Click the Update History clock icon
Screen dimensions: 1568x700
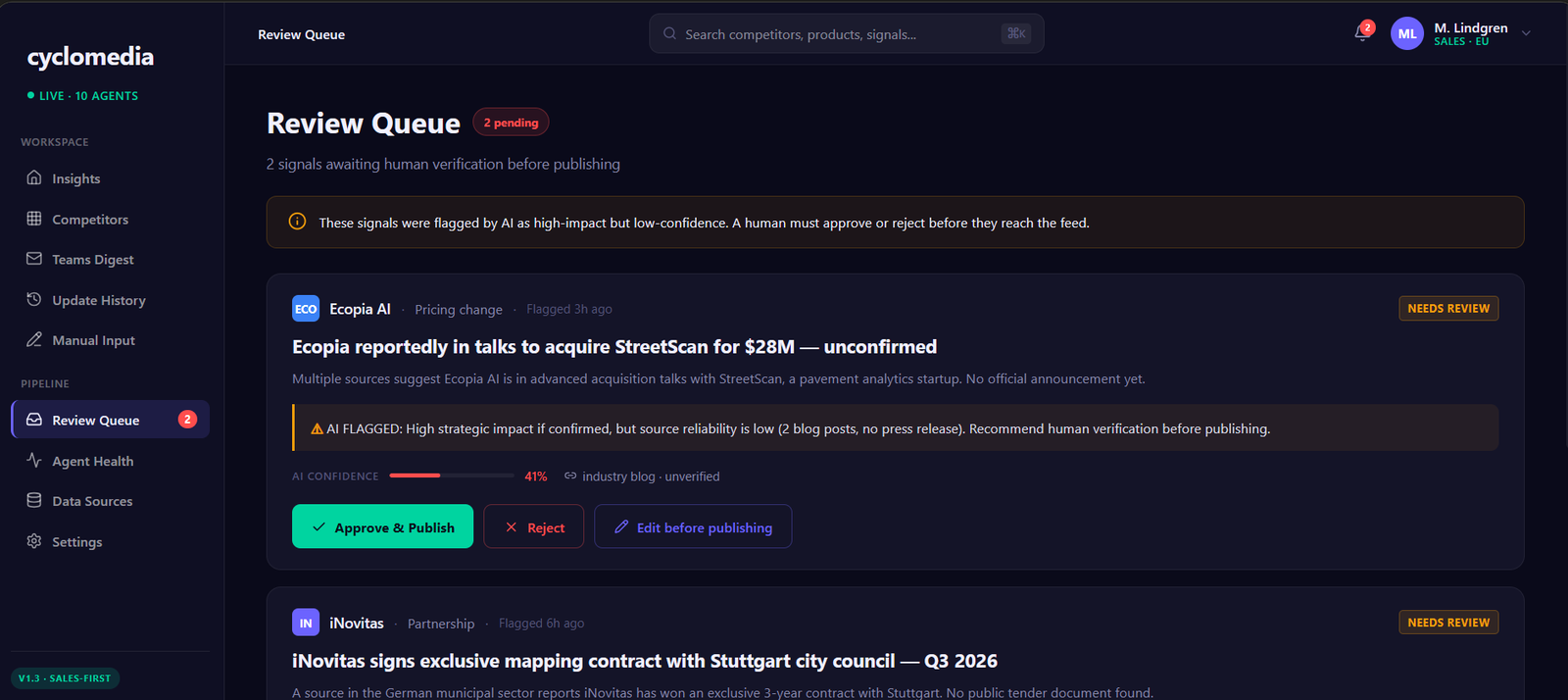point(34,299)
